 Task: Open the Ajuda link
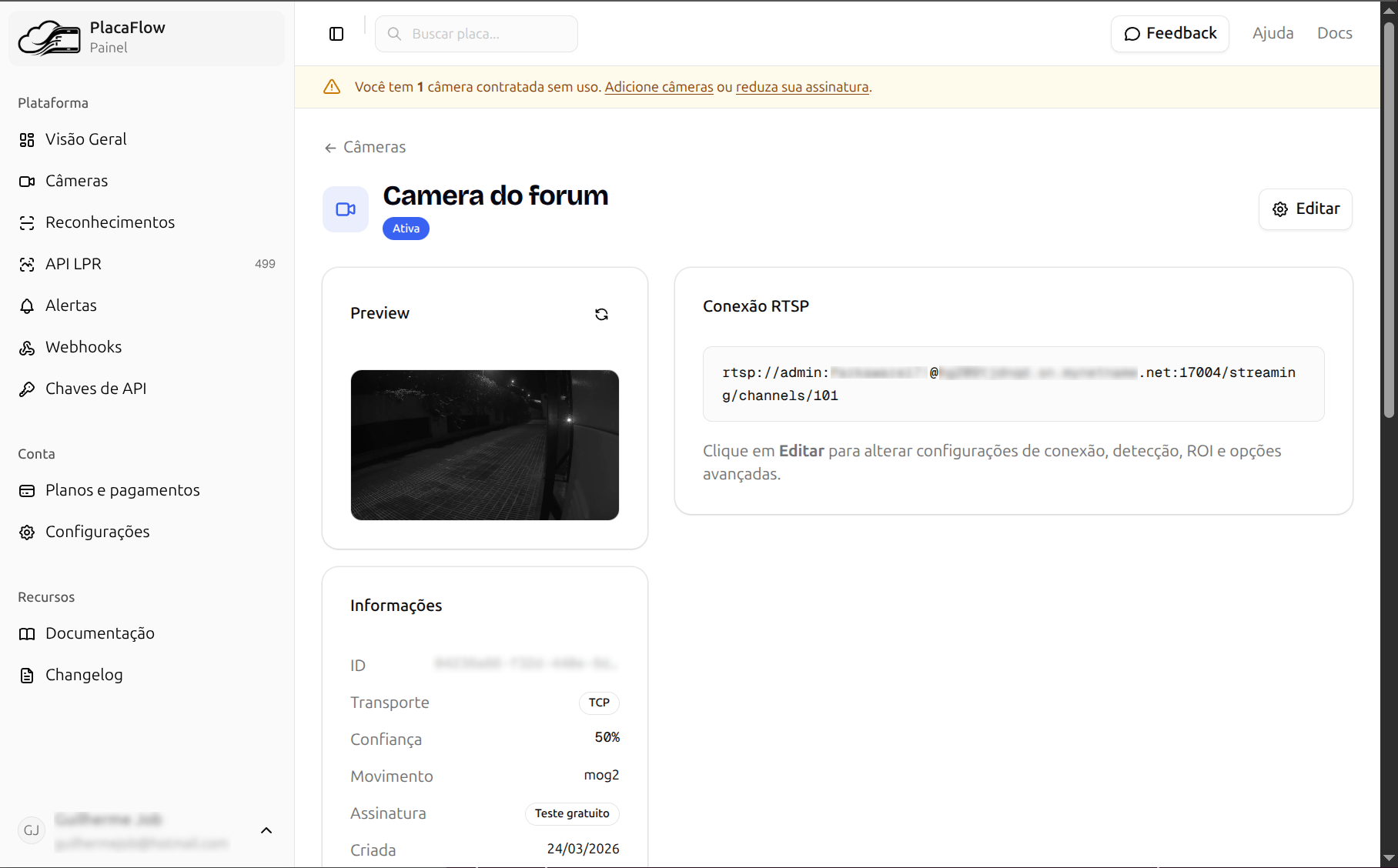(x=1272, y=33)
